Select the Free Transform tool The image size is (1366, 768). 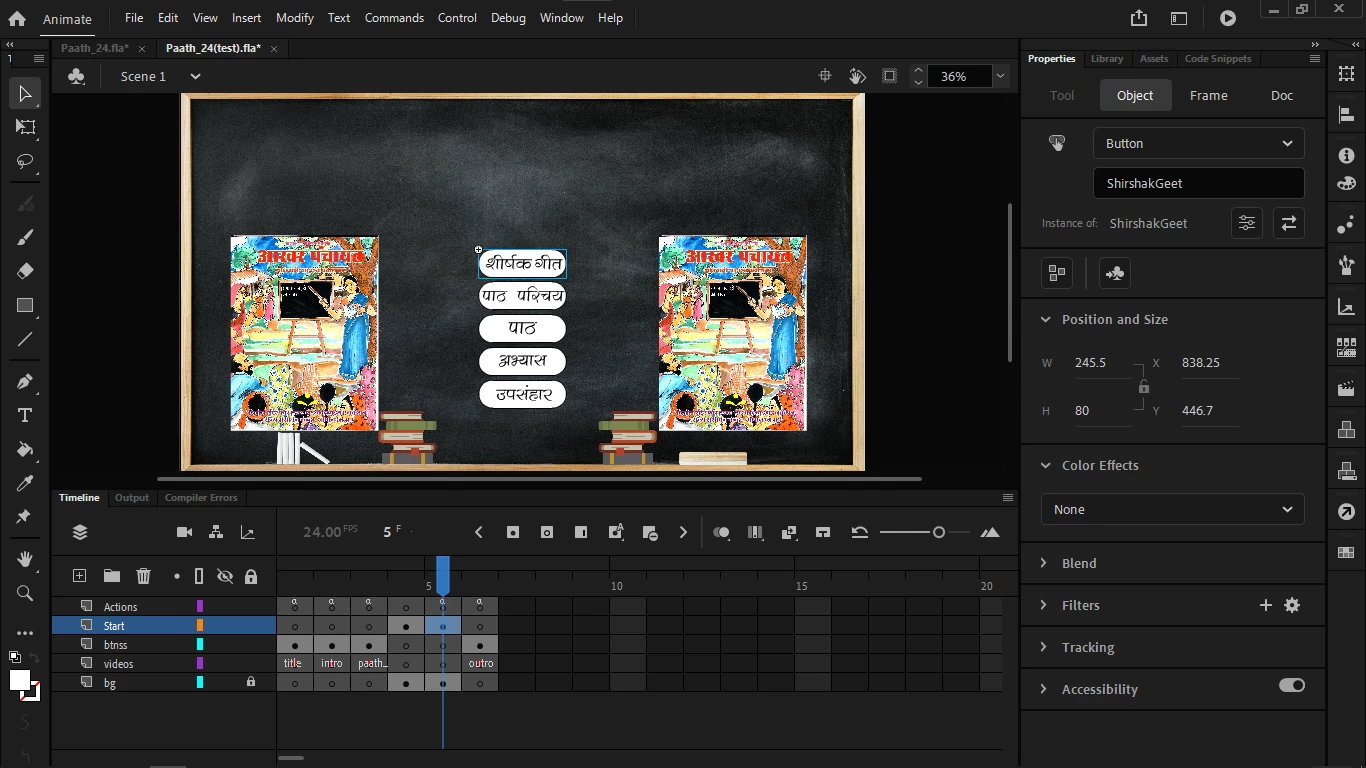click(x=25, y=127)
